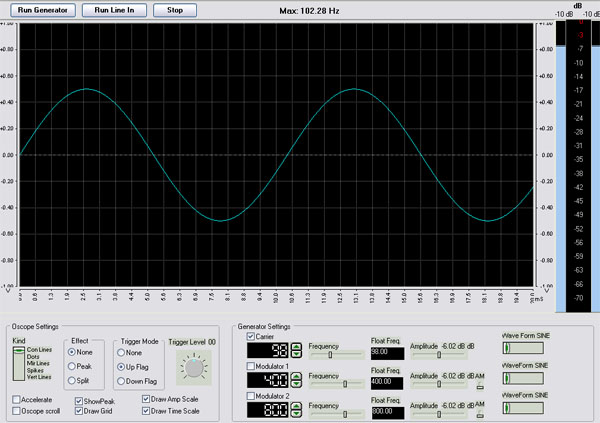Click Carrier Float Freq field 98.00
This screenshot has width=600, height=423.
click(x=387, y=353)
